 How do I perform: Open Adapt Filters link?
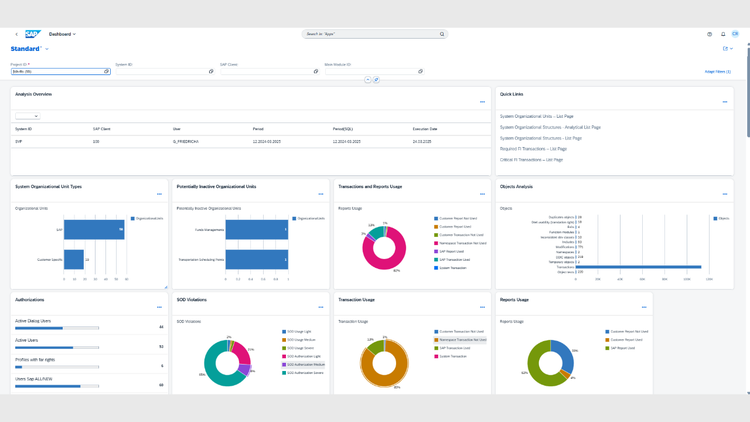[717, 72]
